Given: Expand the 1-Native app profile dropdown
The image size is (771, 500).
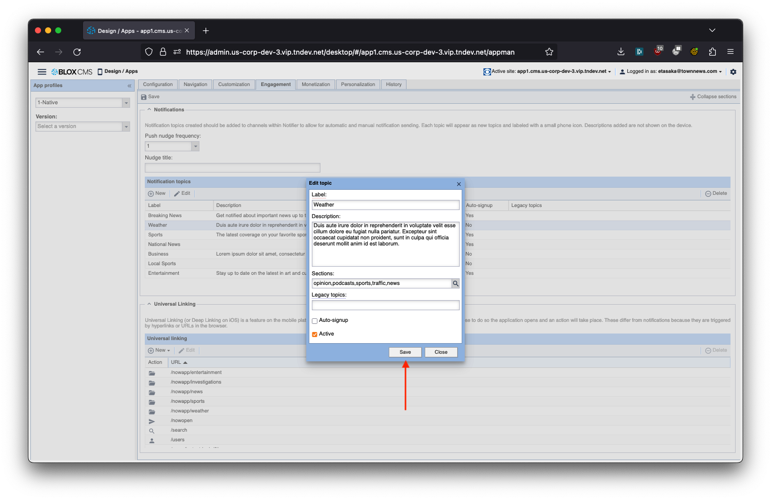Looking at the screenshot, I should 126,103.
